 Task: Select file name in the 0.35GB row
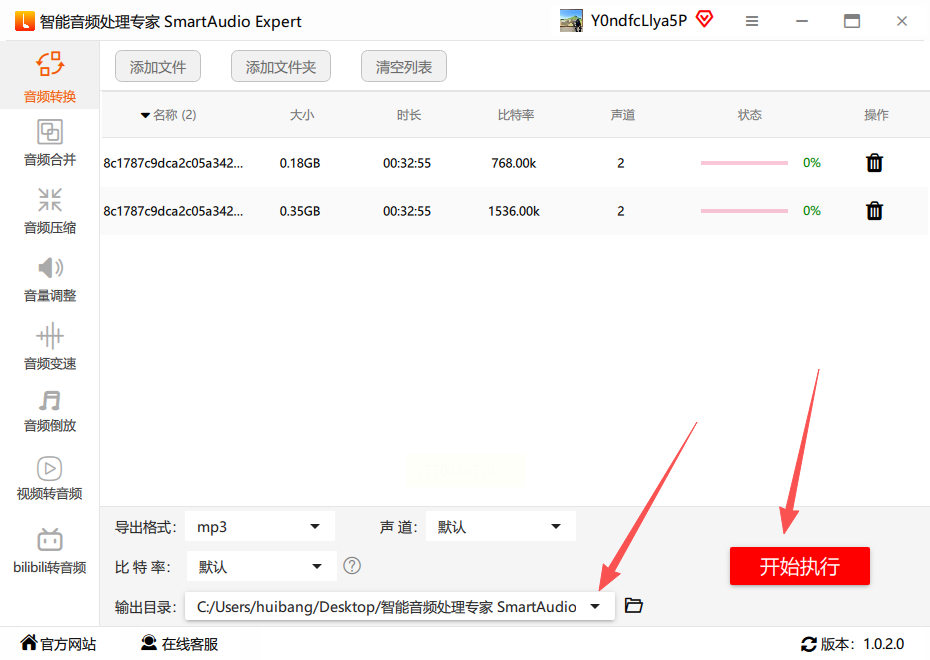tap(173, 211)
